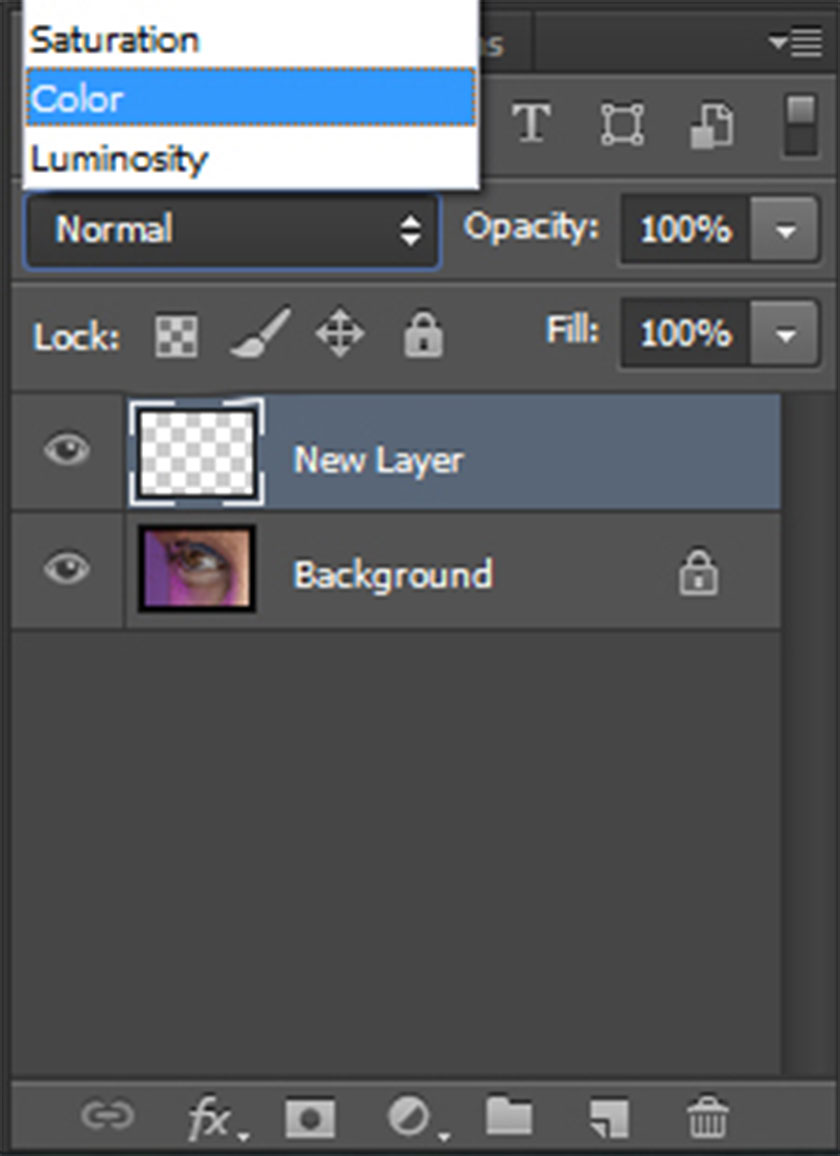Click the Lock all padlock icon
Image resolution: width=840 pixels, height=1156 pixels.
(x=423, y=335)
